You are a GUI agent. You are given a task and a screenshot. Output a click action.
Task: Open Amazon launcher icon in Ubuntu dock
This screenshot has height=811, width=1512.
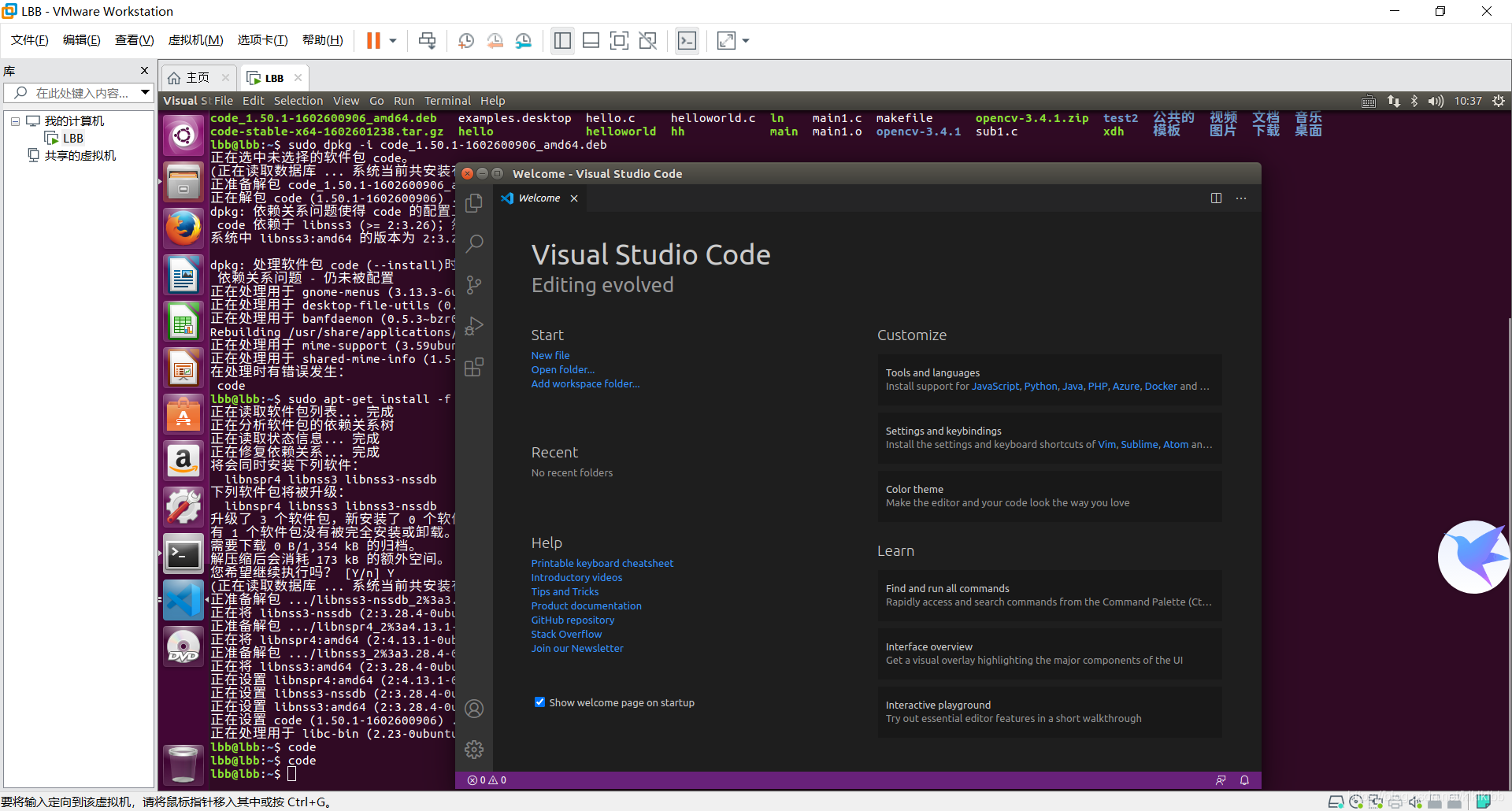183,461
